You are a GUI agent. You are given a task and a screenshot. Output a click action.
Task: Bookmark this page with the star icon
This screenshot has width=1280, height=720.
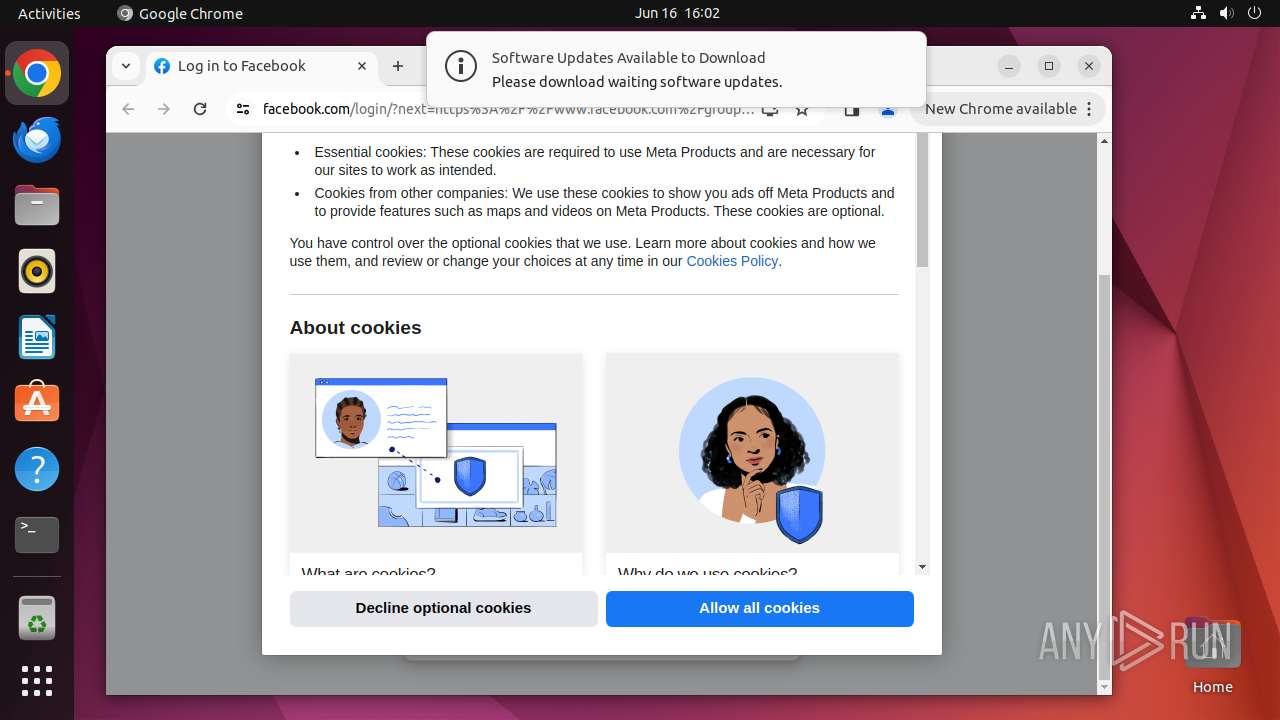tap(802, 109)
